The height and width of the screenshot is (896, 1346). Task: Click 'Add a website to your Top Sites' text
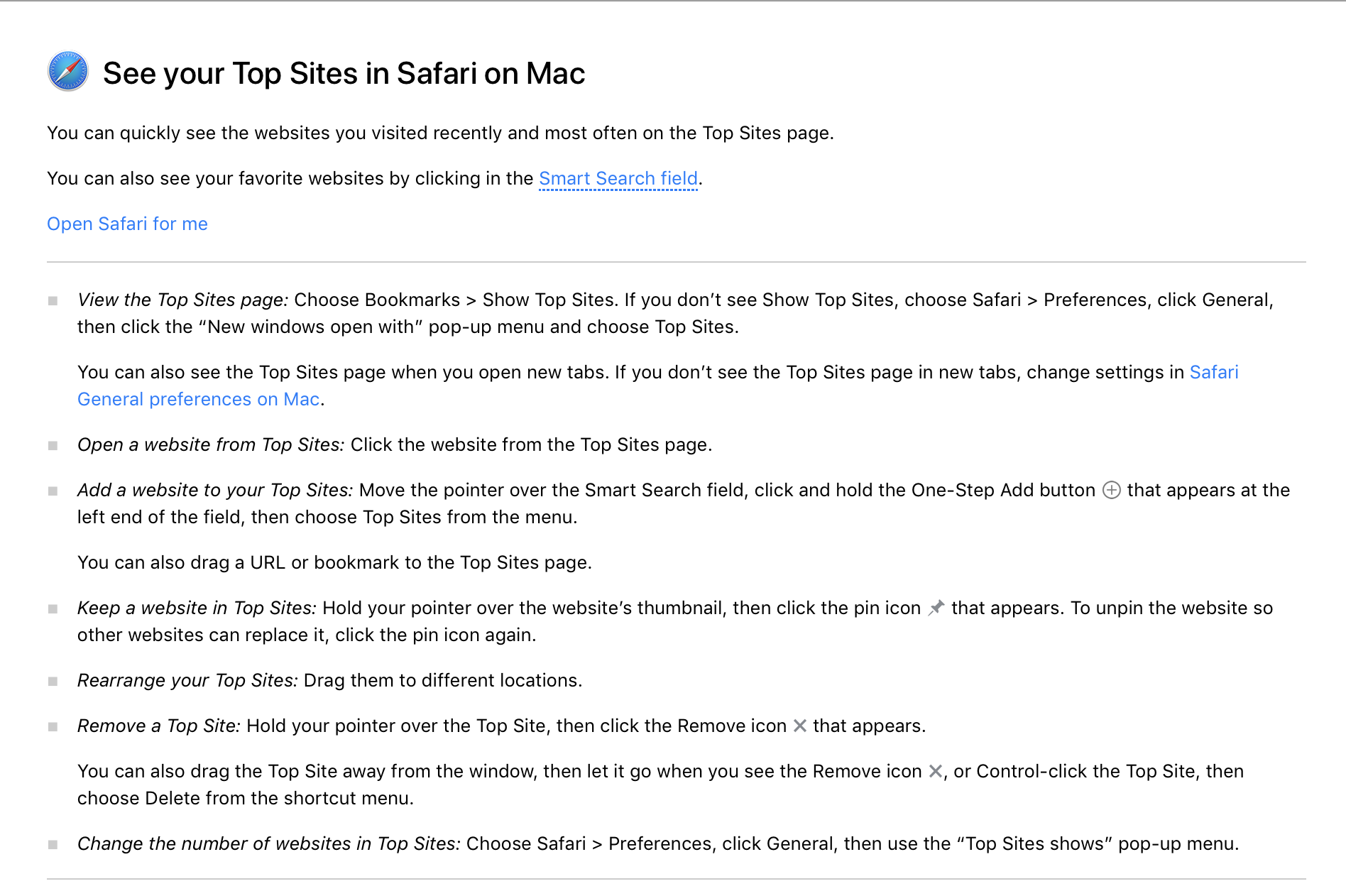[214, 490]
